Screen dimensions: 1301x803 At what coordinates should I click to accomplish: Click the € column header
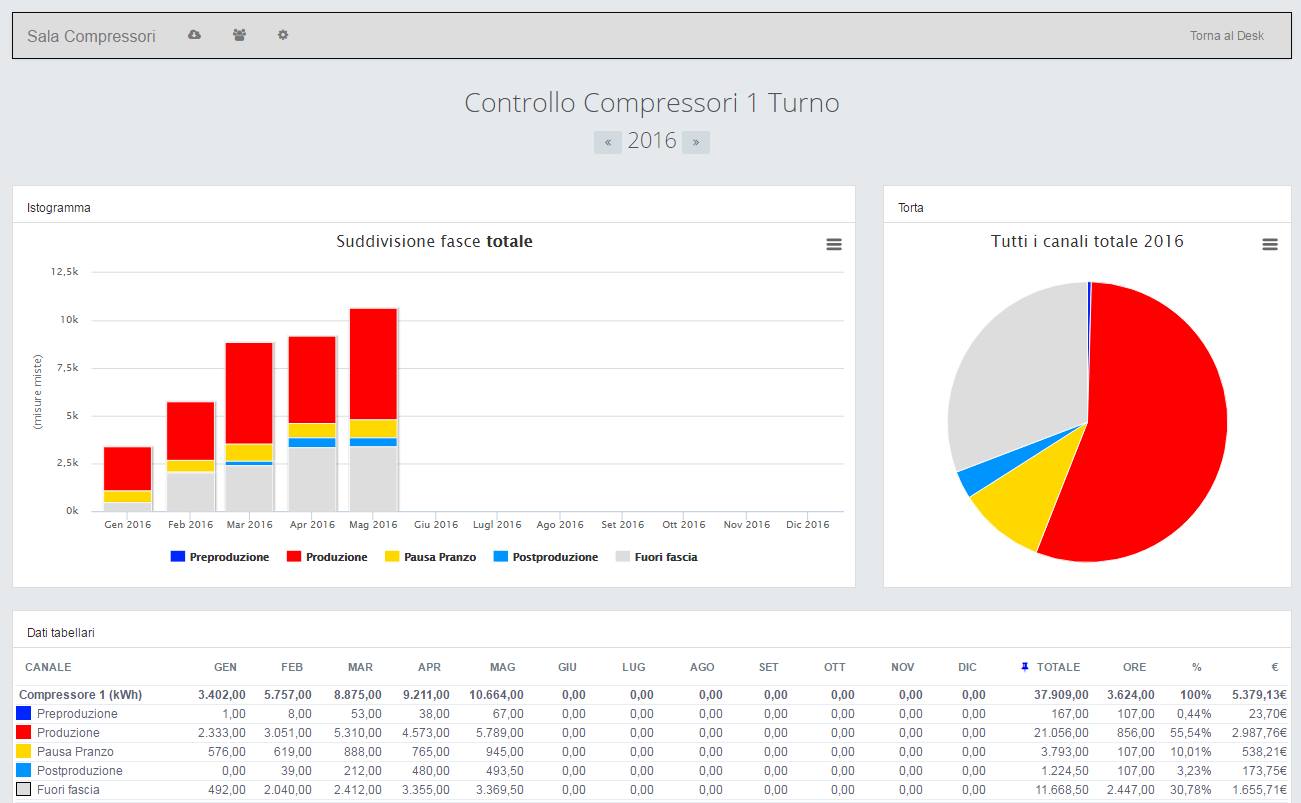(x=1275, y=667)
